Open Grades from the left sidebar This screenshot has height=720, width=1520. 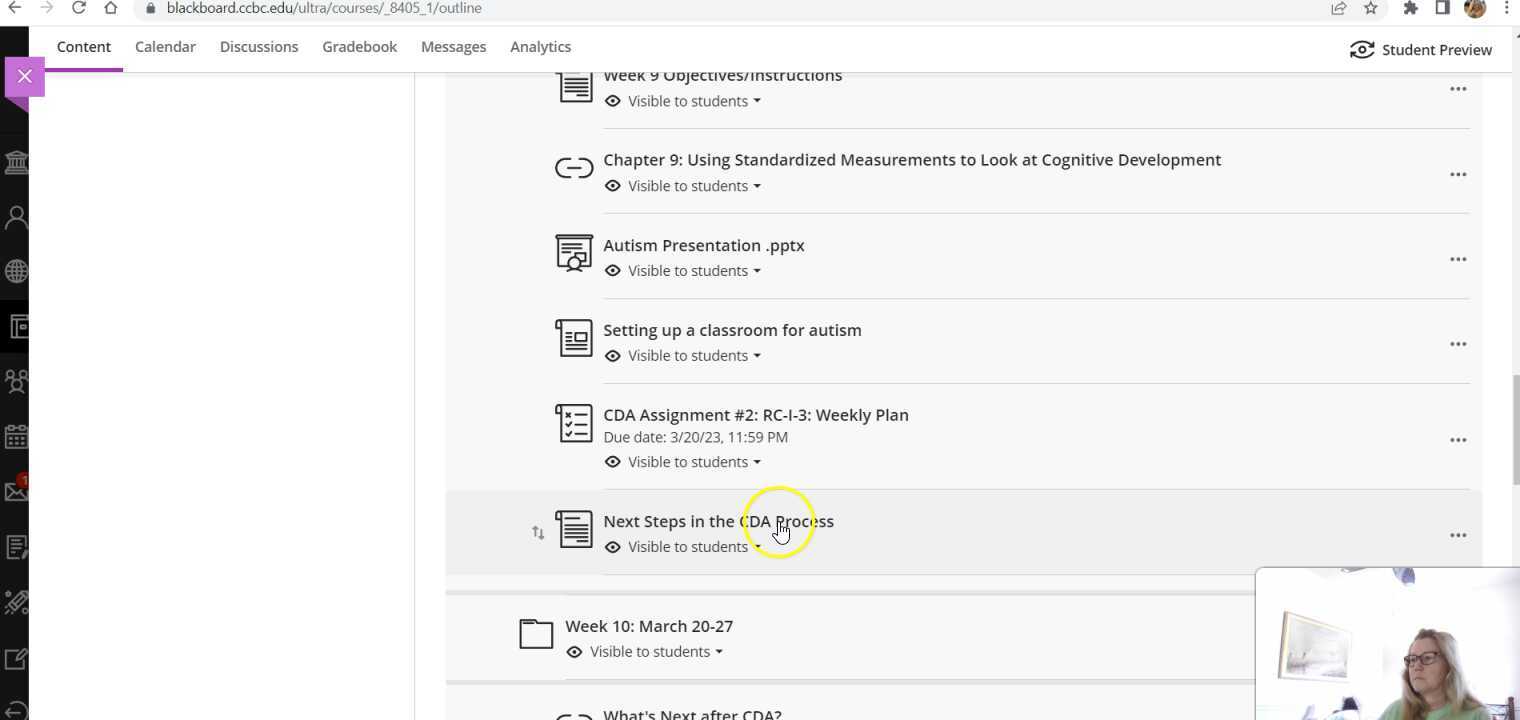(16, 546)
